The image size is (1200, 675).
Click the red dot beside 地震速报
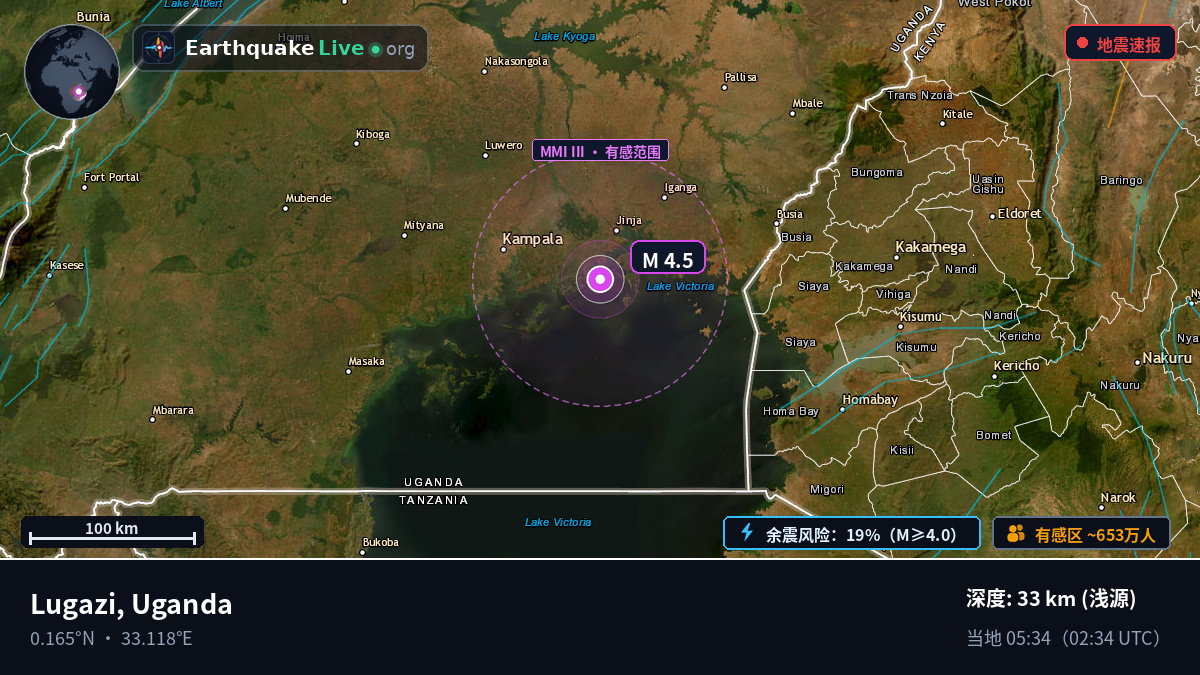(x=1082, y=43)
